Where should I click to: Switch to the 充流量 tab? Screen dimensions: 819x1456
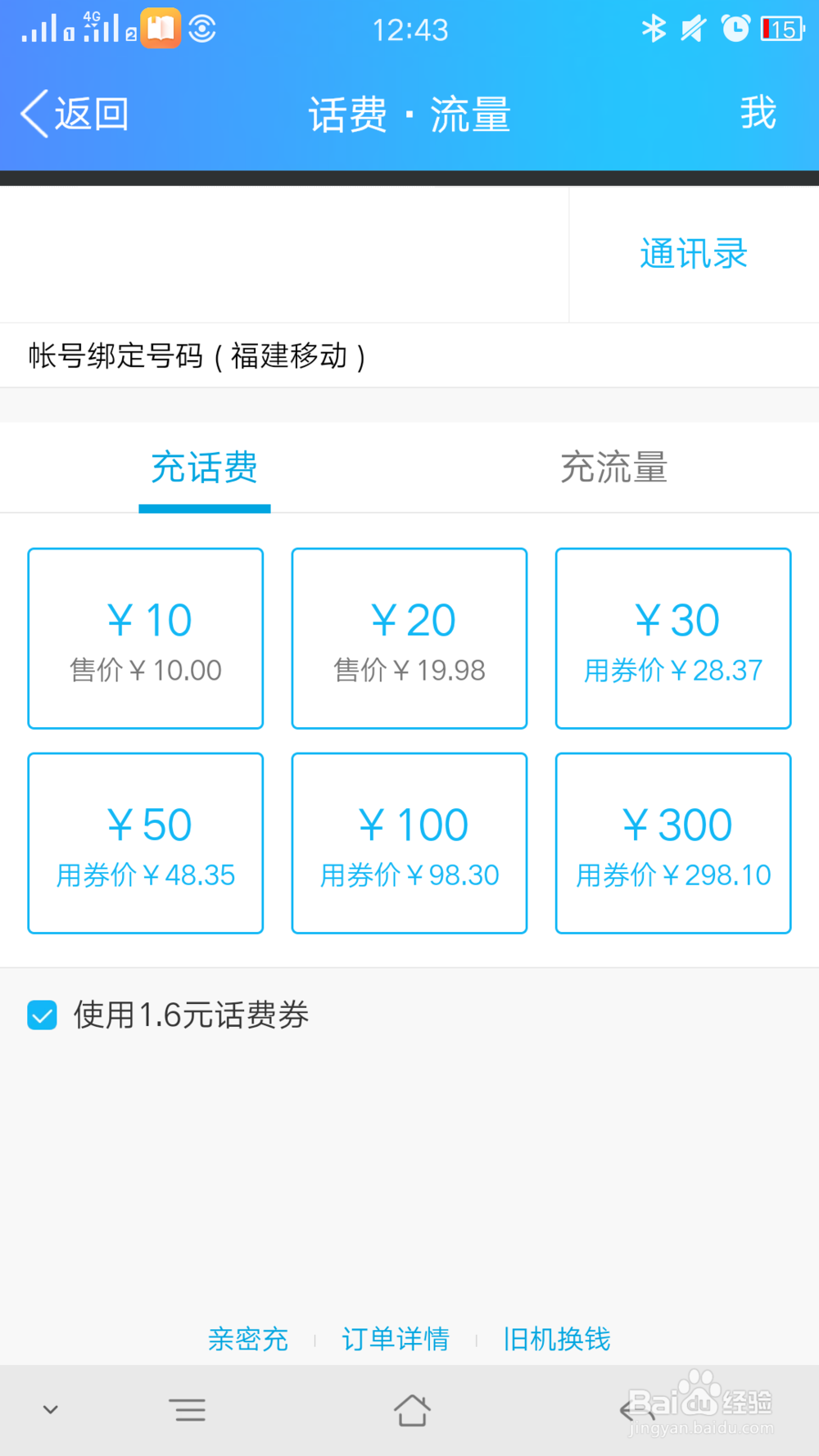pyautogui.click(x=613, y=468)
